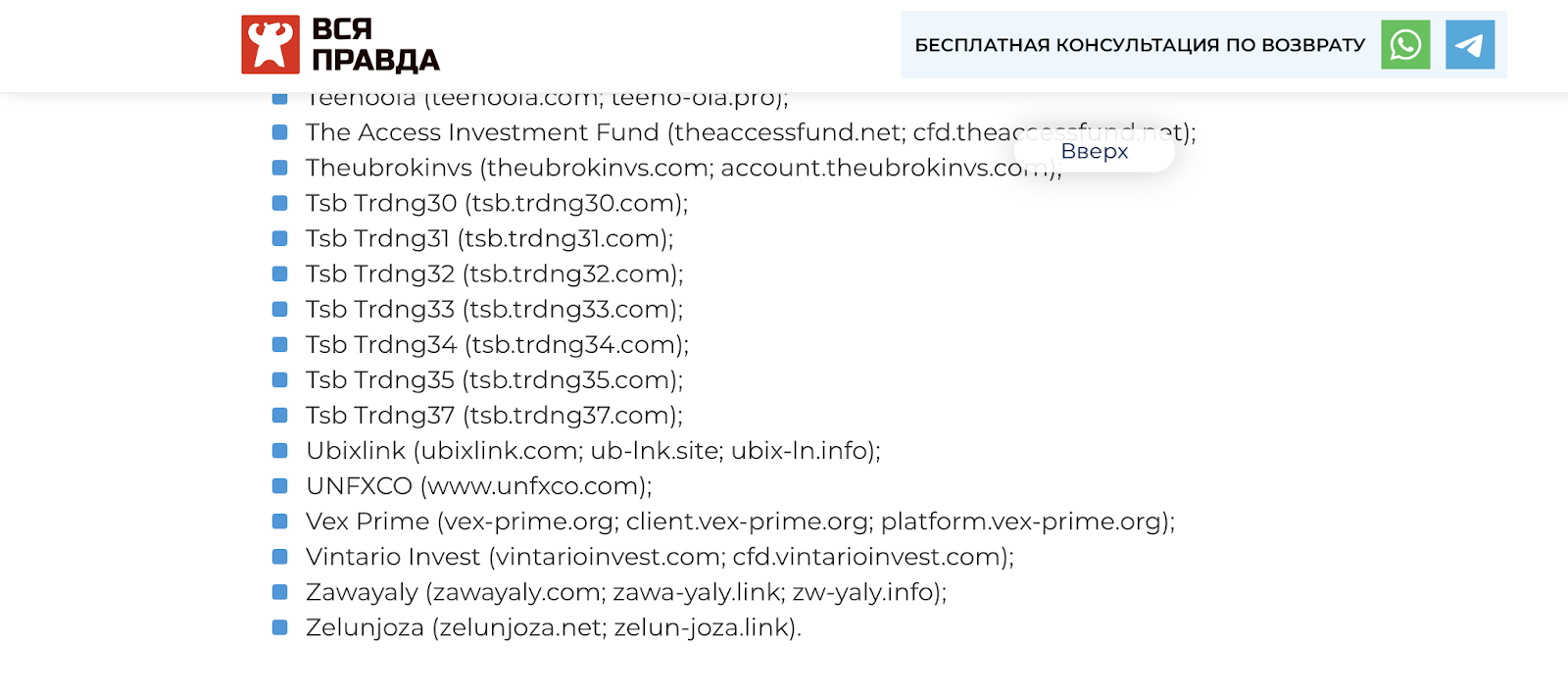Click the Tsb Trdng35 list entry

pyautogui.click(x=494, y=379)
